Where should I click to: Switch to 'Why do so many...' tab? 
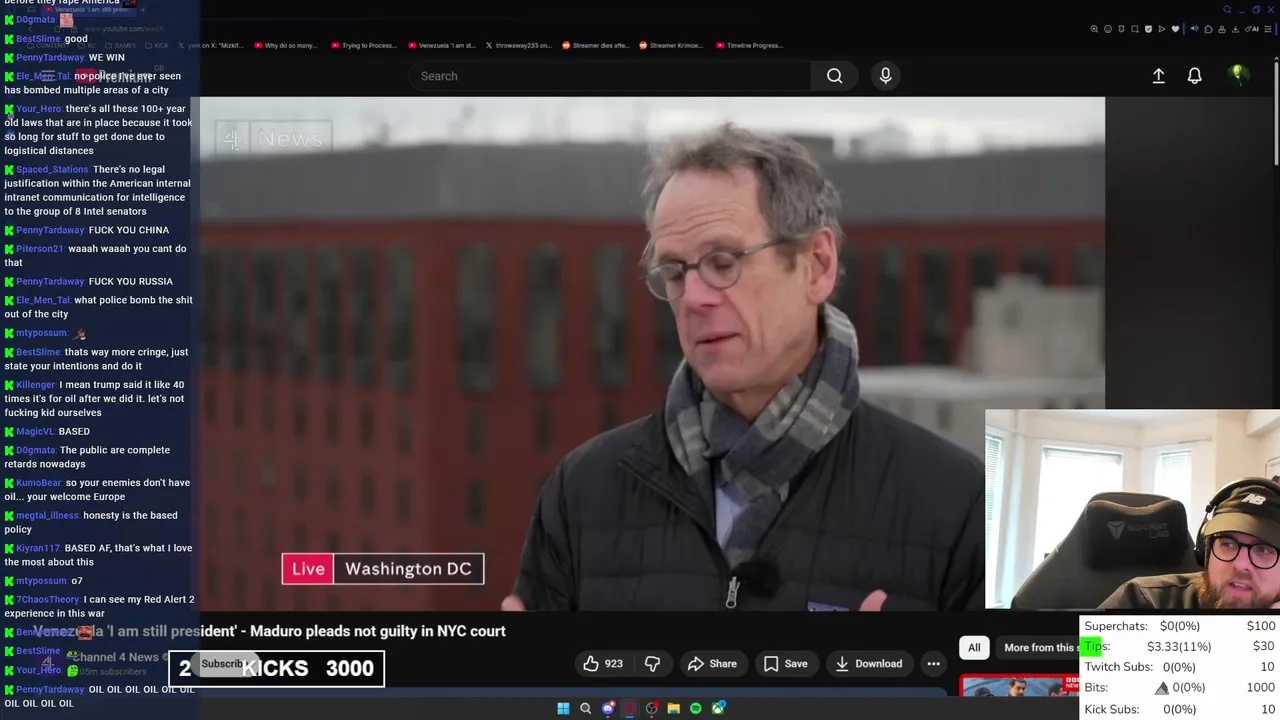(x=286, y=45)
